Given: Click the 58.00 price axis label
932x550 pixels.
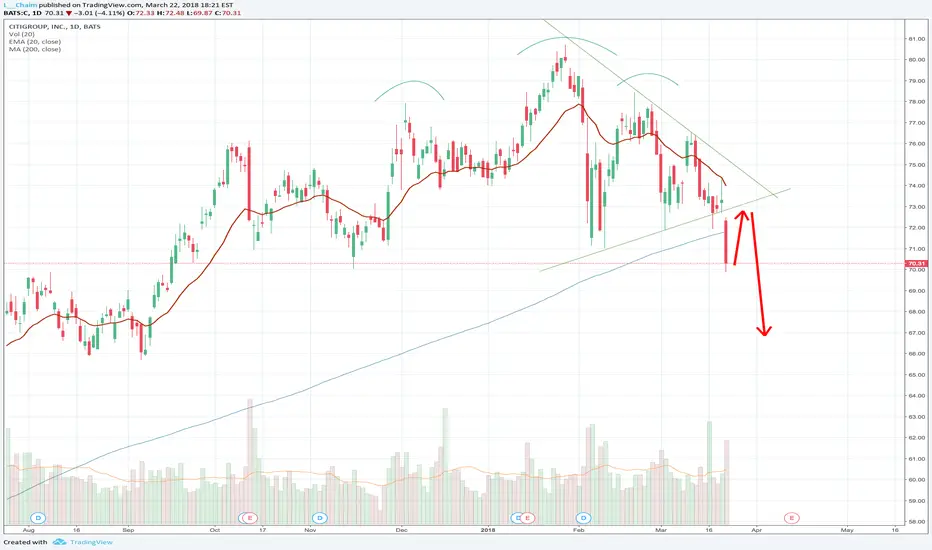Looking at the screenshot, I should point(916,521).
